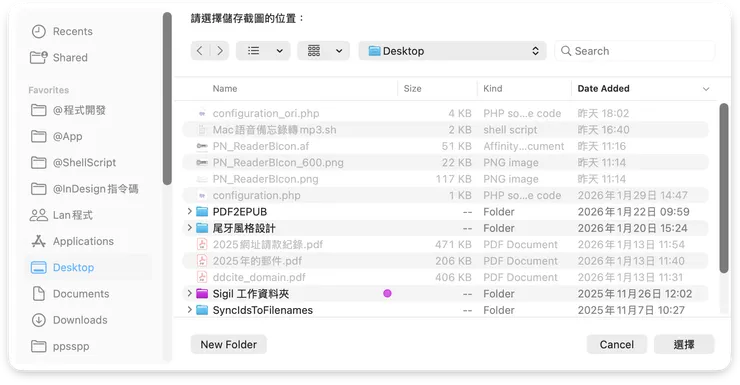Click the Search field

[635, 51]
